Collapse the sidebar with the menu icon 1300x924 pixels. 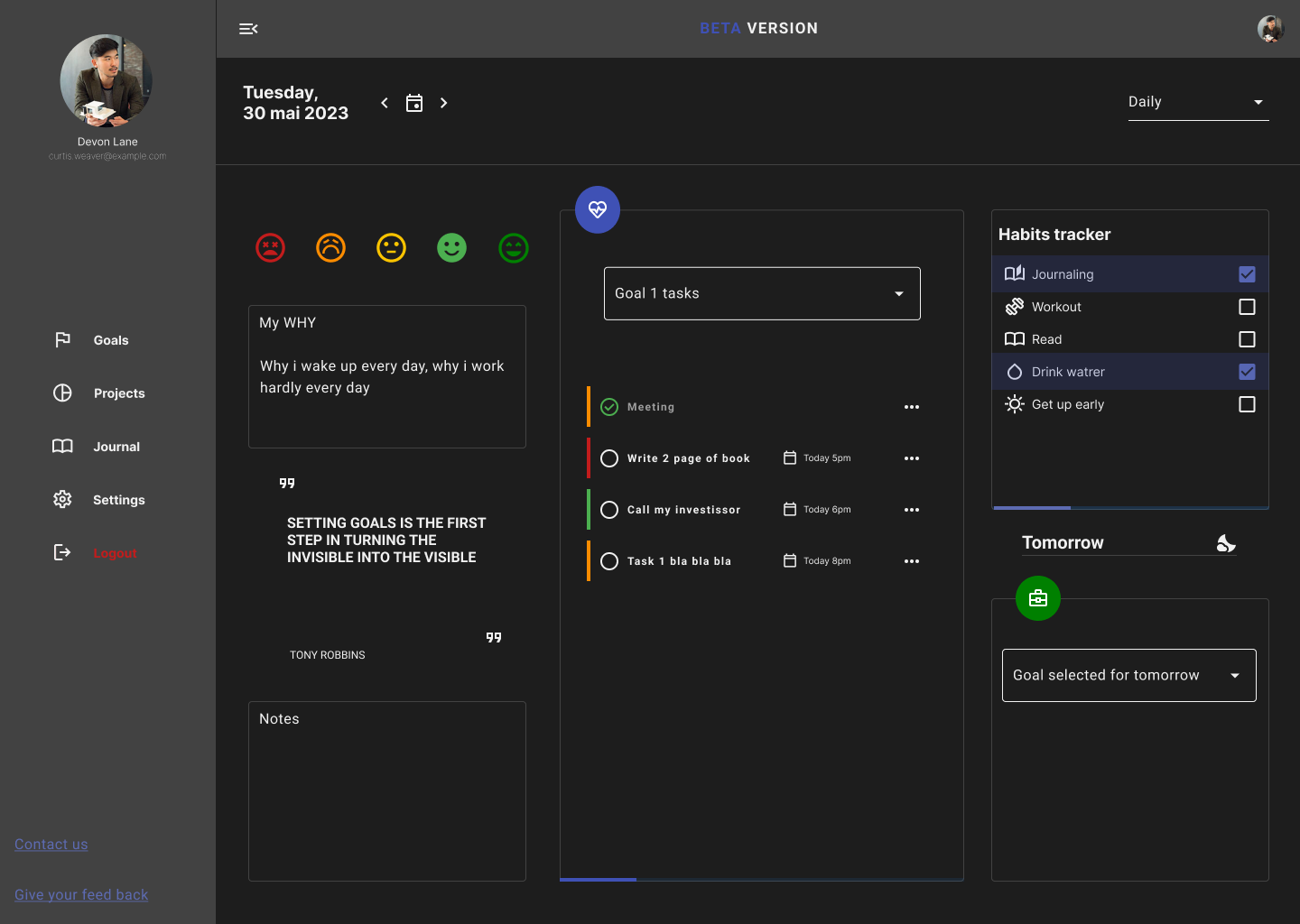[248, 29]
